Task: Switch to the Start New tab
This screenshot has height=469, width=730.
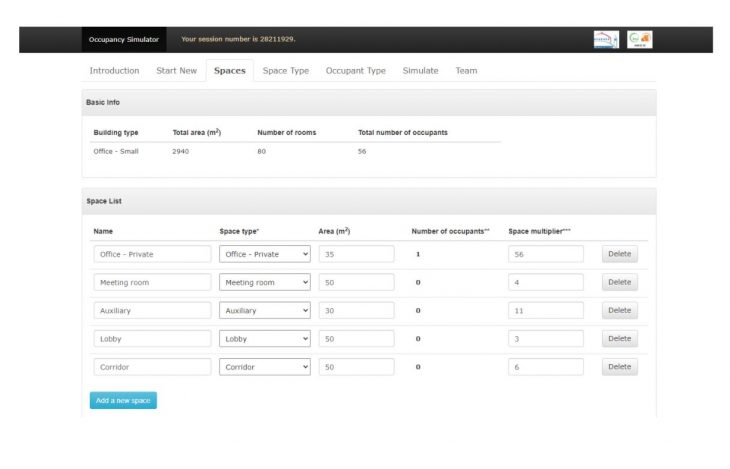Action: point(176,71)
